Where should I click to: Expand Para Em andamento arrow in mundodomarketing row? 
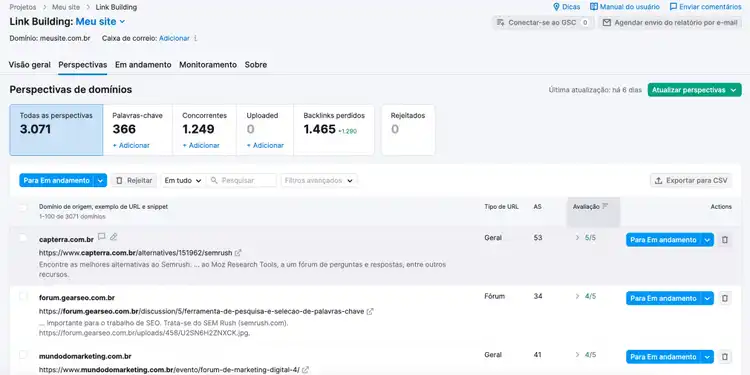click(707, 357)
